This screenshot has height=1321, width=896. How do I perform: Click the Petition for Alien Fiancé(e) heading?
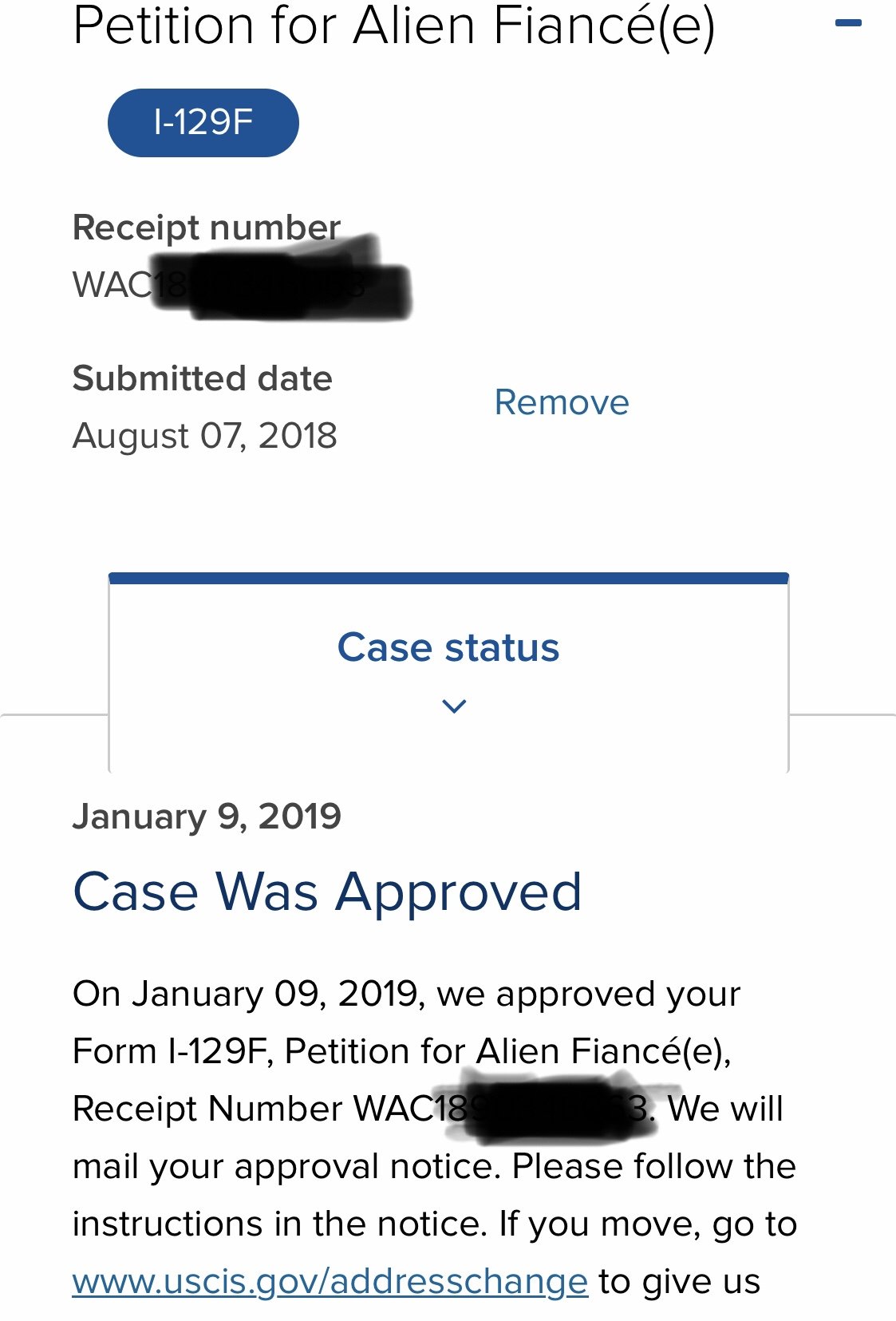[393, 26]
